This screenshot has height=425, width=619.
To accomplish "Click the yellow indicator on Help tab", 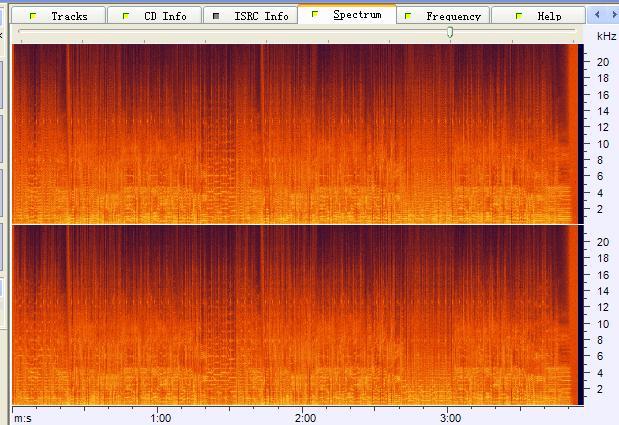I will 519,16.
